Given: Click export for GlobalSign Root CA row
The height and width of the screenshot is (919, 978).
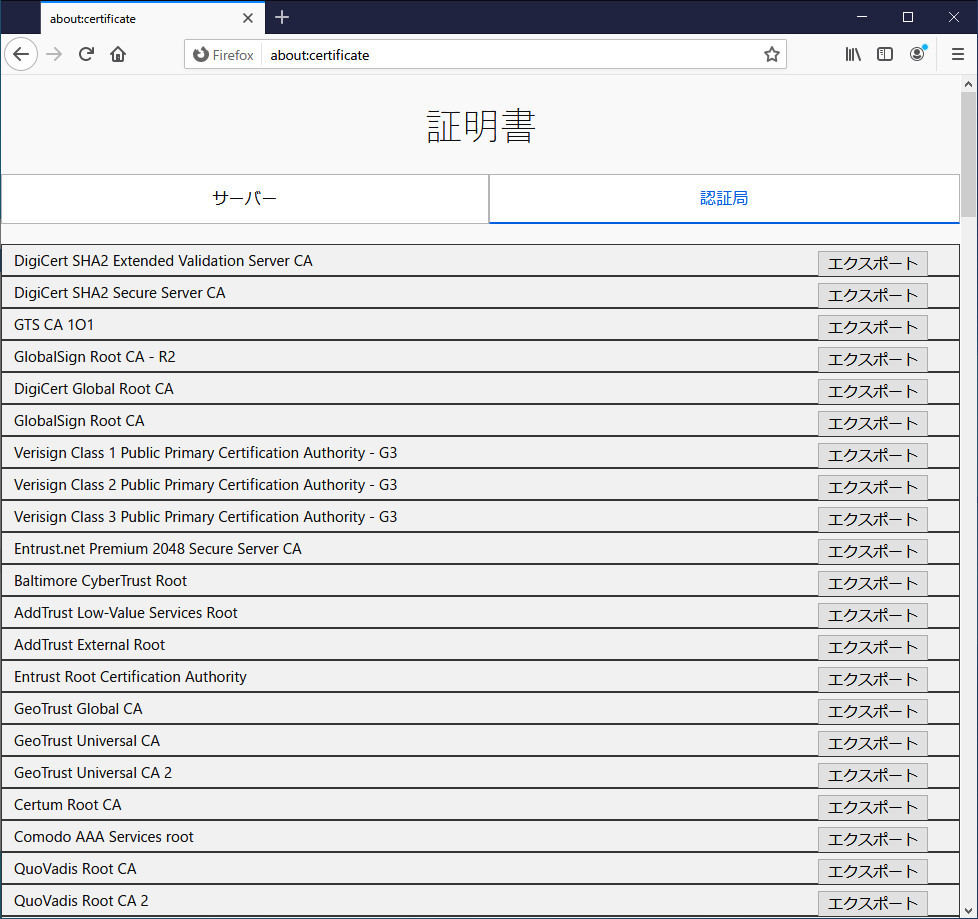Looking at the screenshot, I should (x=873, y=424).
